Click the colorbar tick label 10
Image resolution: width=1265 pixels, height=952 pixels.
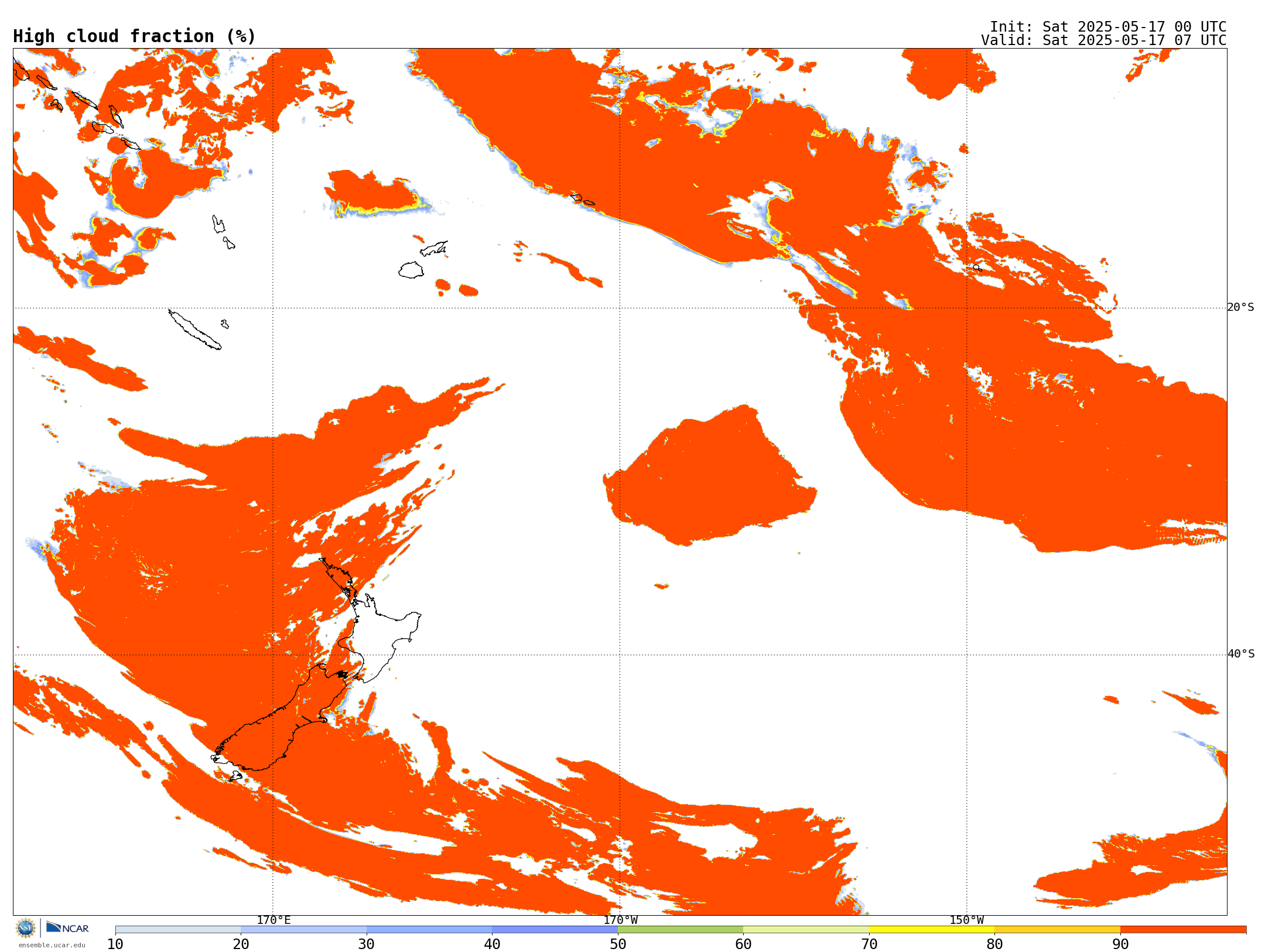coord(115,944)
